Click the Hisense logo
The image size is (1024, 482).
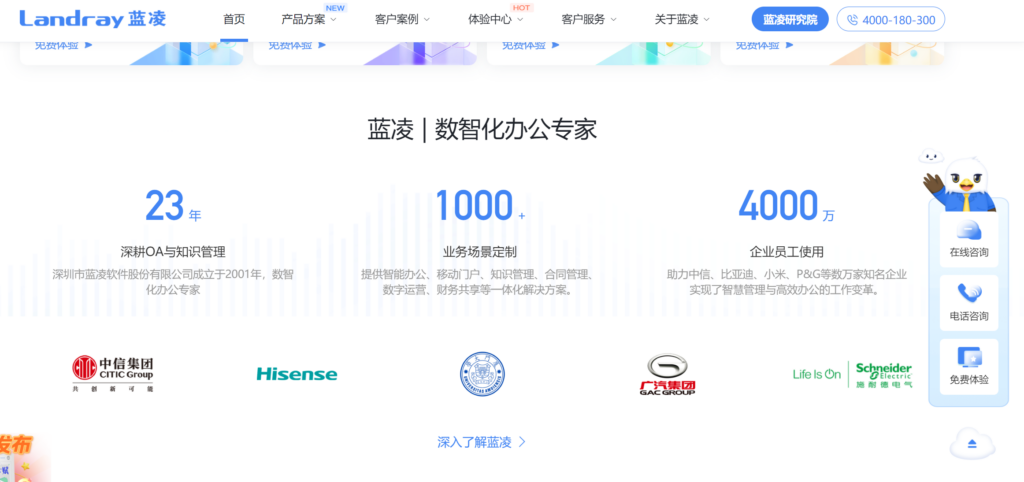(297, 374)
